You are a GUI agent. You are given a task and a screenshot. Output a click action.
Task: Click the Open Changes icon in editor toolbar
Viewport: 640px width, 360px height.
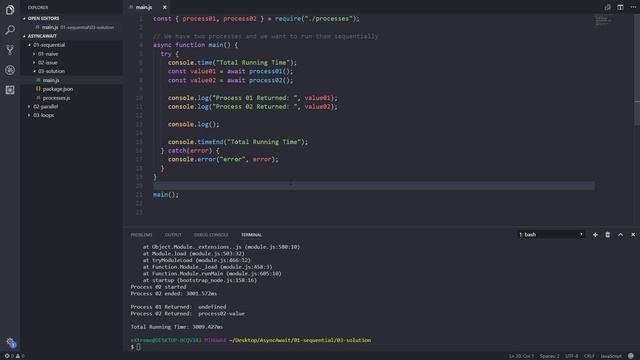tap(607, 7)
